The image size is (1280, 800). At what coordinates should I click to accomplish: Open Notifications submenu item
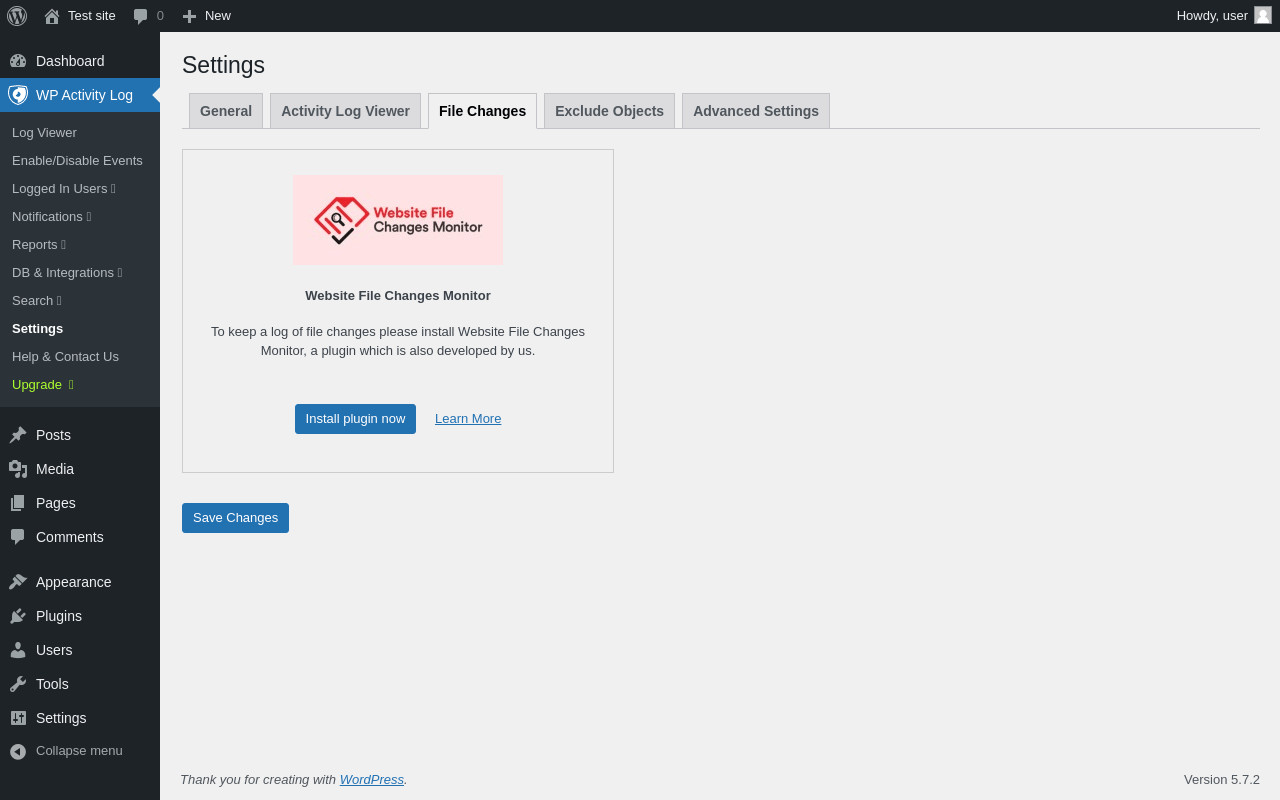click(80, 217)
